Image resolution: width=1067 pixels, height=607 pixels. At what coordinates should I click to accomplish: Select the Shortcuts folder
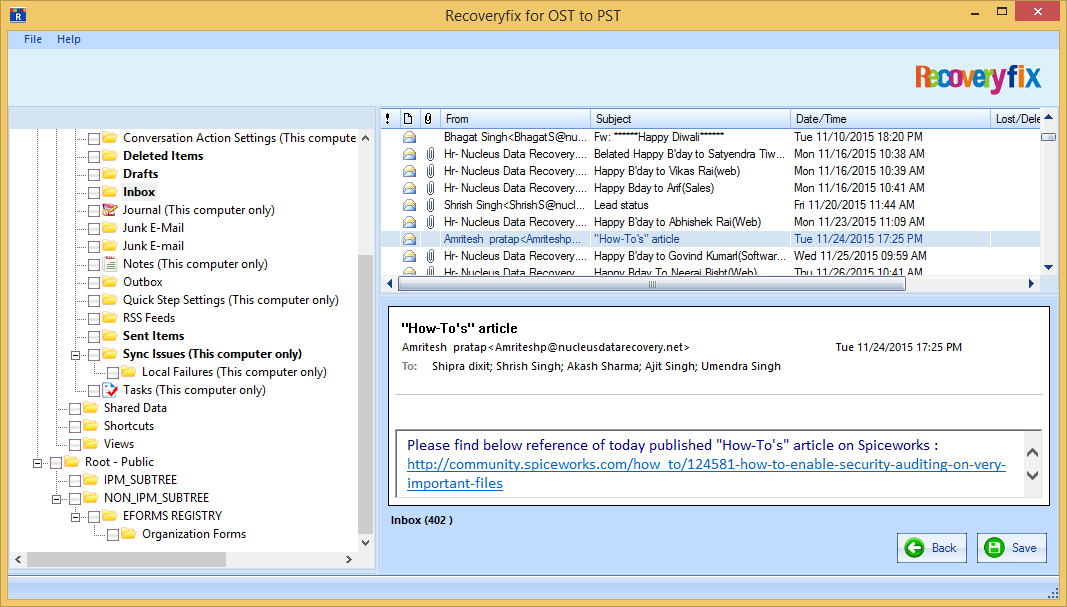click(x=129, y=426)
